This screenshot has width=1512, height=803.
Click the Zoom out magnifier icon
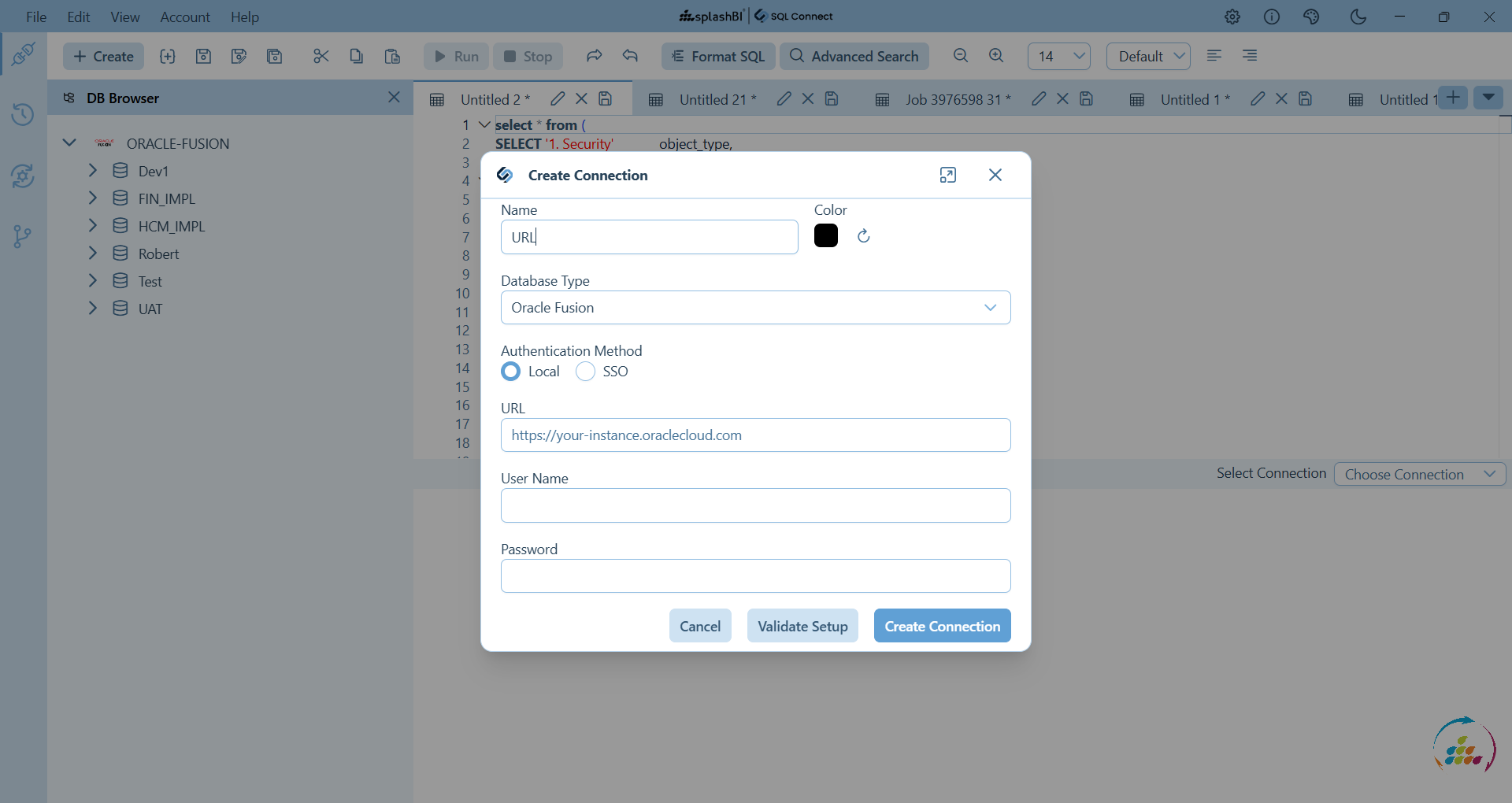[x=961, y=56]
